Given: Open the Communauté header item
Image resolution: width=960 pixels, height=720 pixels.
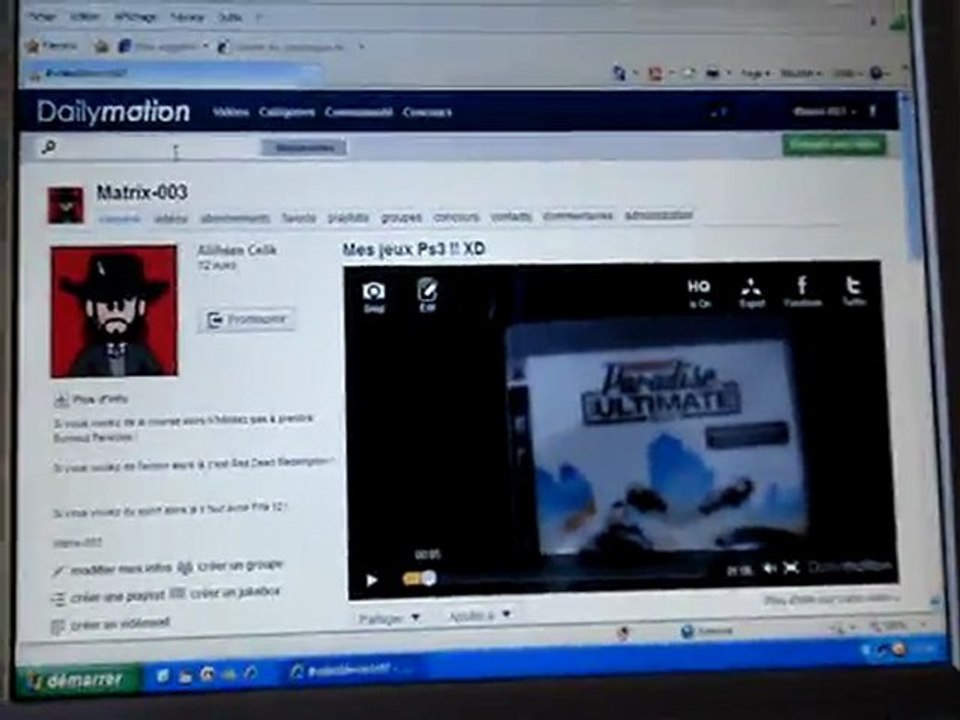Looking at the screenshot, I should [x=359, y=112].
